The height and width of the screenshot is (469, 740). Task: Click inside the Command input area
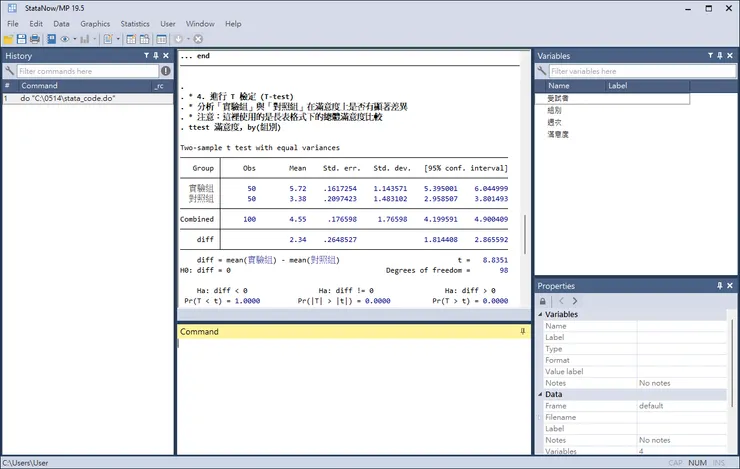point(354,396)
